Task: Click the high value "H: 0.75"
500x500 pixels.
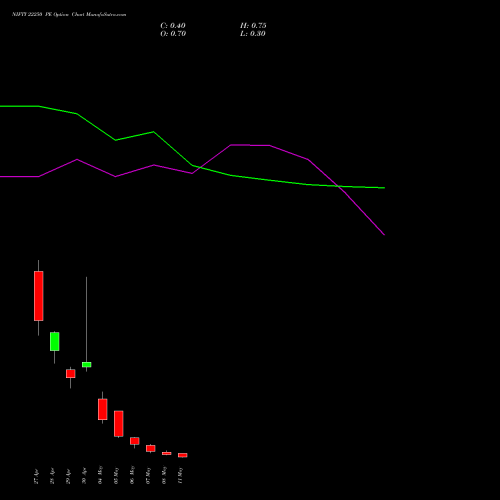Action: point(253,26)
